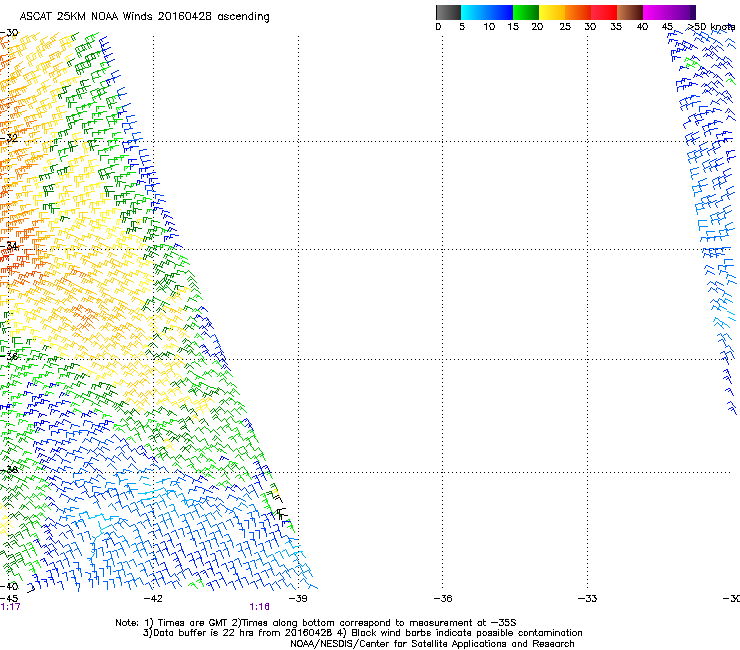This screenshot has height=650, width=740.
Task: Click the green 15-20 knots color segment
Action: 526,12
